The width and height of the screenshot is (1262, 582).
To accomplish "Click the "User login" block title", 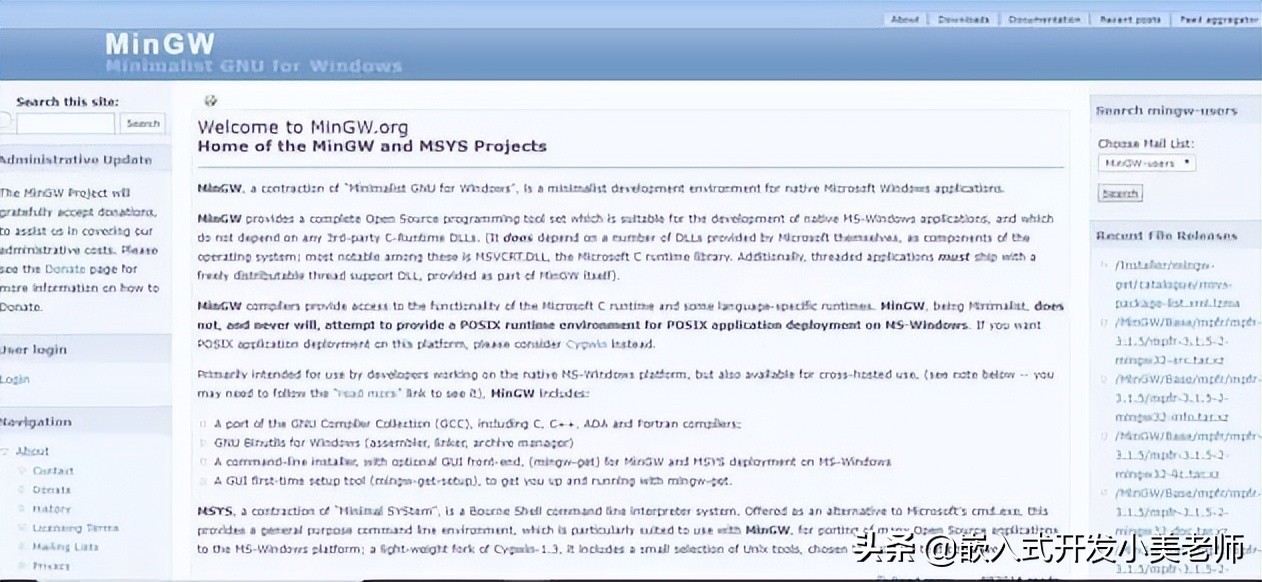I will [33, 349].
